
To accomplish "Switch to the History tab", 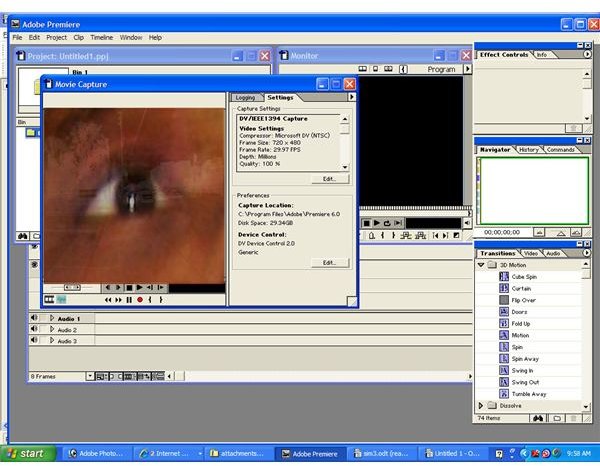I will click(528, 150).
